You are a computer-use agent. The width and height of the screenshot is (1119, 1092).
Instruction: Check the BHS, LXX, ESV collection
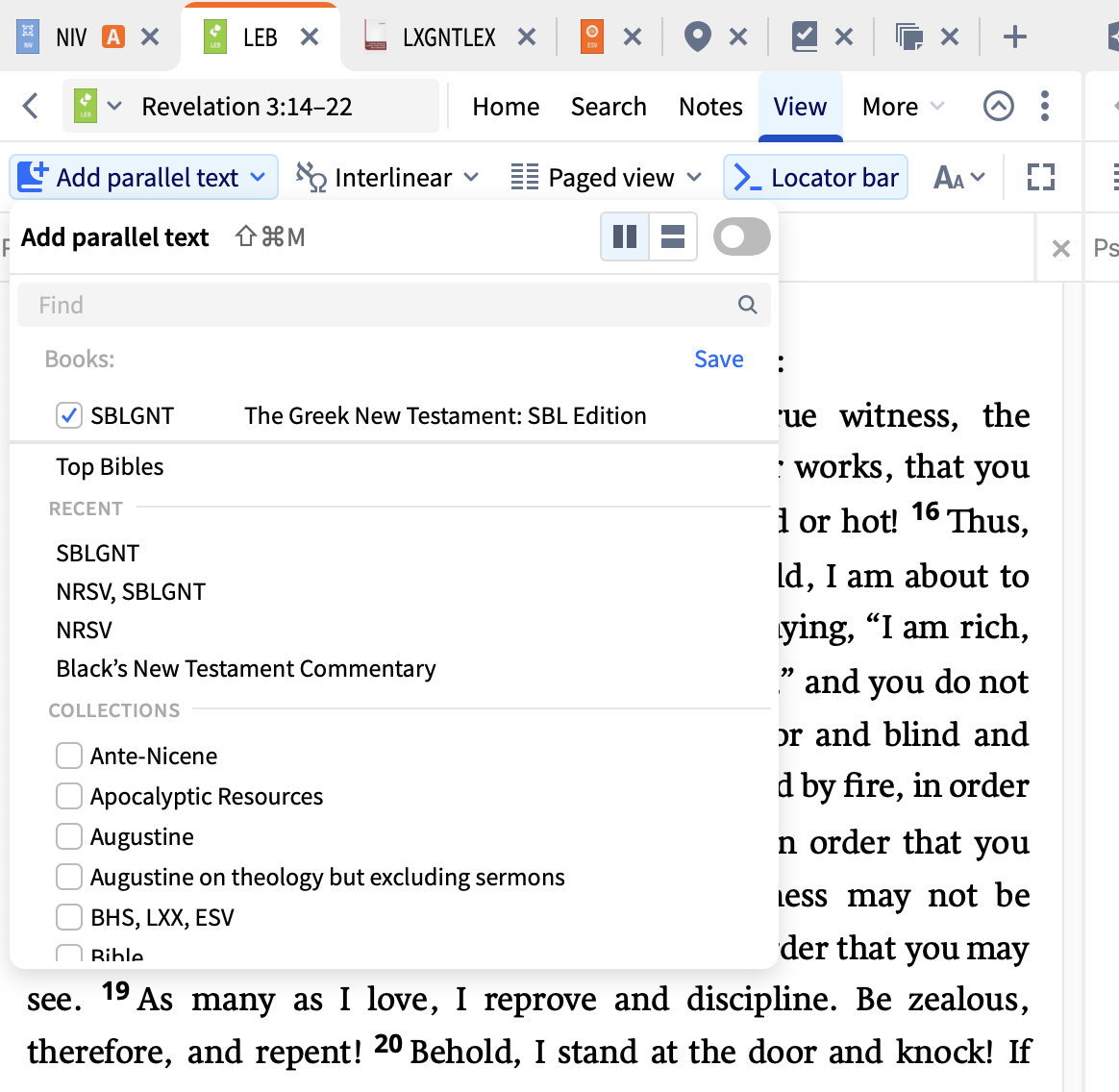pyautogui.click(x=68, y=917)
